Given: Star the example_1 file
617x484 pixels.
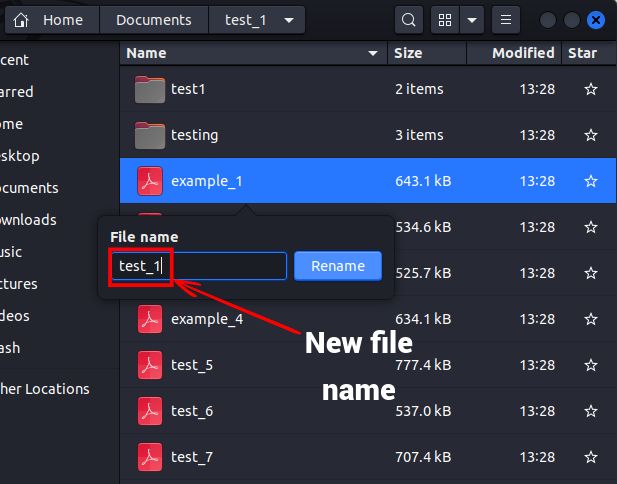Looking at the screenshot, I should tap(591, 181).
